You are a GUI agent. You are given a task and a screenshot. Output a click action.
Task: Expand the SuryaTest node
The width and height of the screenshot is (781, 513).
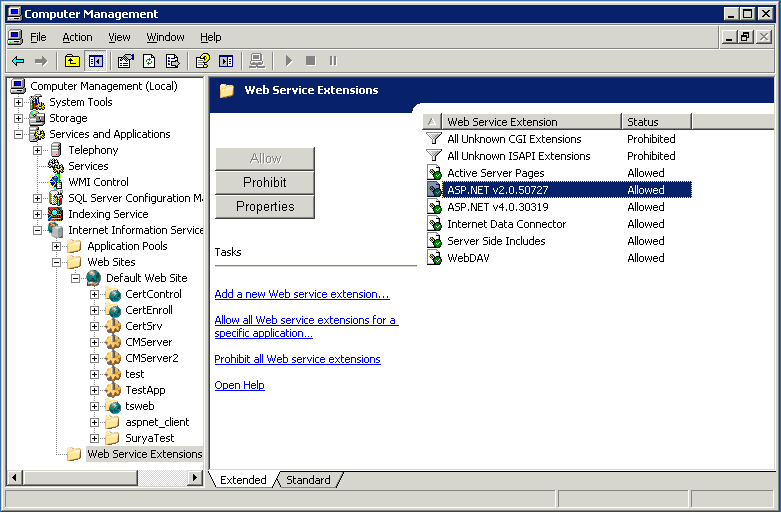click(94, 438)
